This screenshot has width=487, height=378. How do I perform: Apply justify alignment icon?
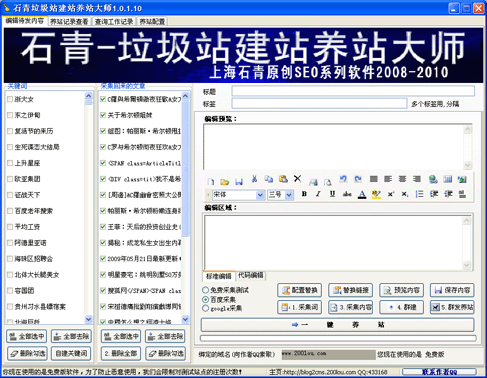point(374,179)
